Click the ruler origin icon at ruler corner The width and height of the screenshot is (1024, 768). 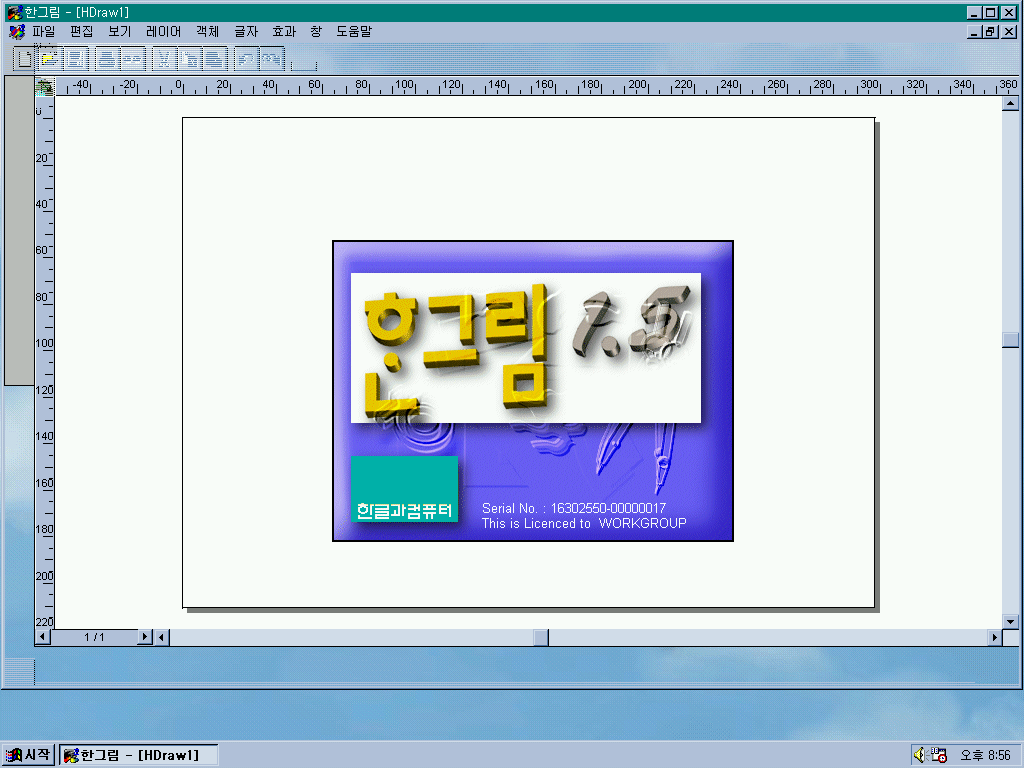[44, 86]
